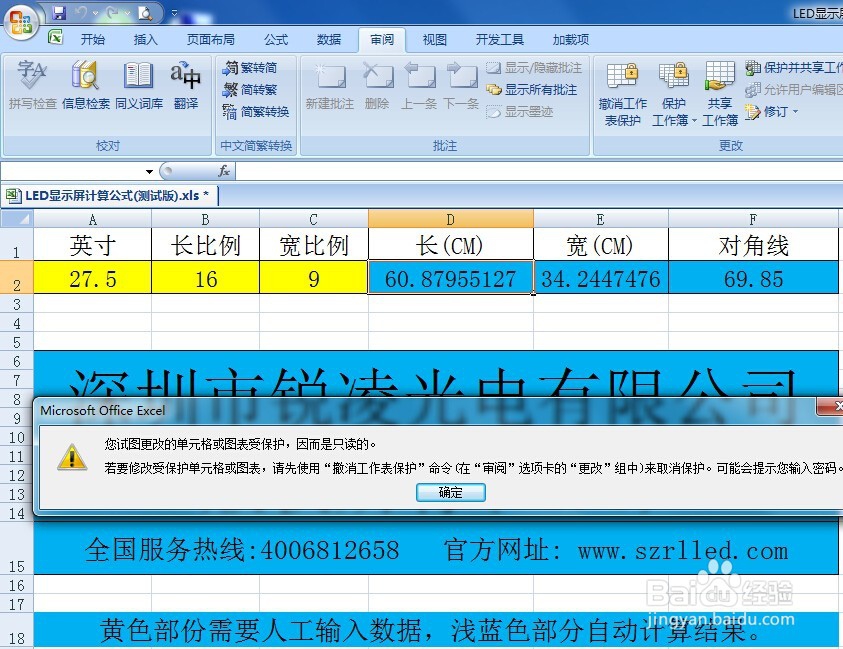
Task: Select cell showing 34.2447476
Action: point(601,277)
